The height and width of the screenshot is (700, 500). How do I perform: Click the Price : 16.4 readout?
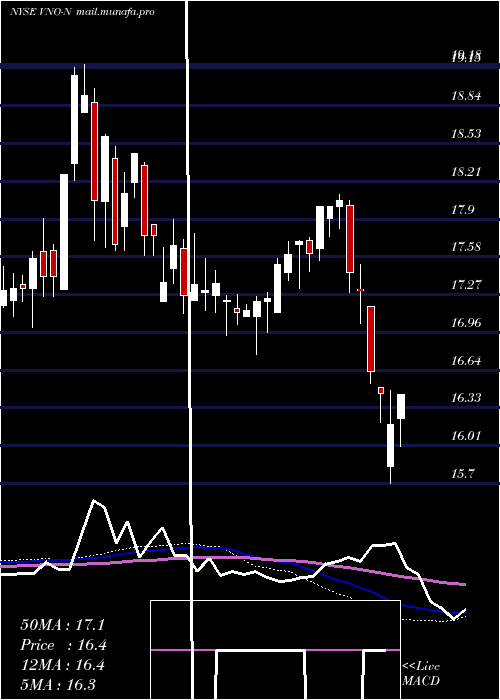[63, 645]
